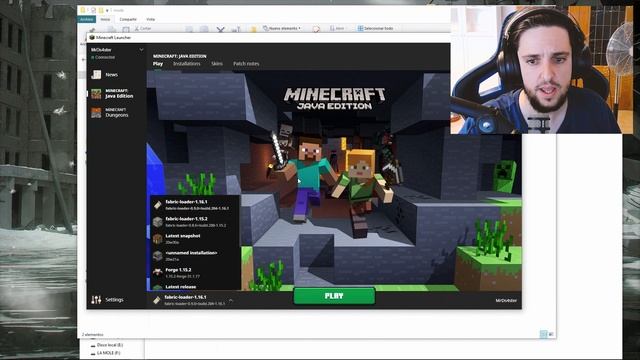Open launcher Settings

(x=107, y=300)
